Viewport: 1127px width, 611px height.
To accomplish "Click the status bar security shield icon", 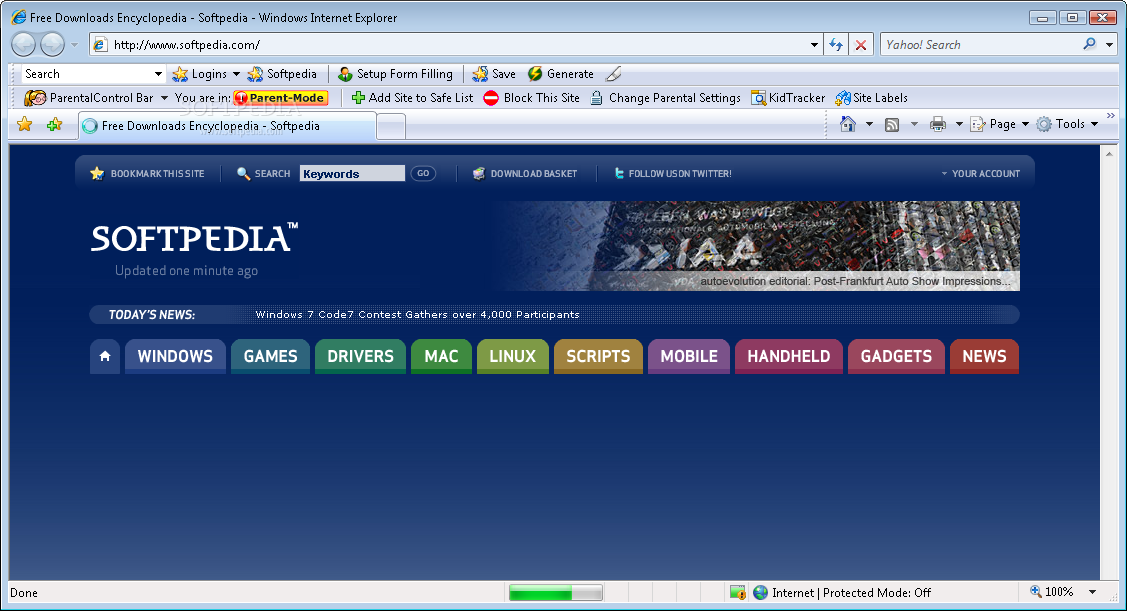I will [737, 592].
